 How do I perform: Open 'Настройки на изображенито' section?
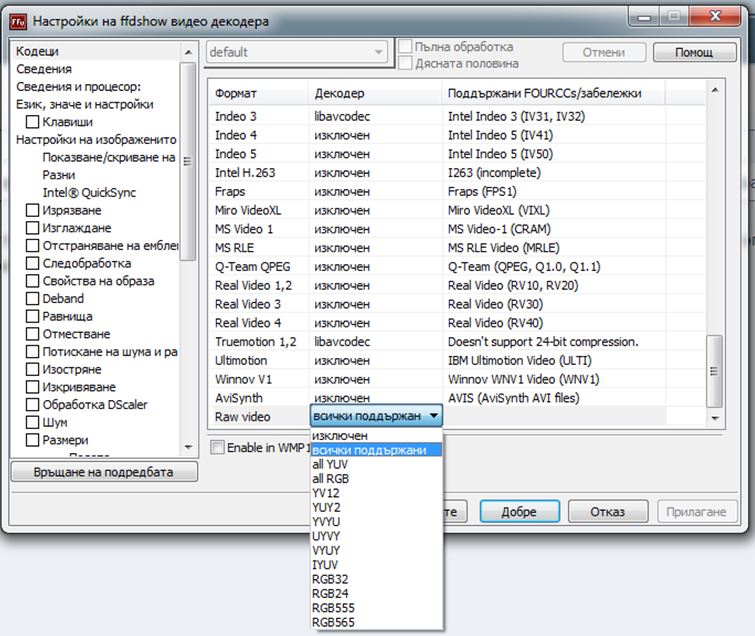(x=96, y=140)
